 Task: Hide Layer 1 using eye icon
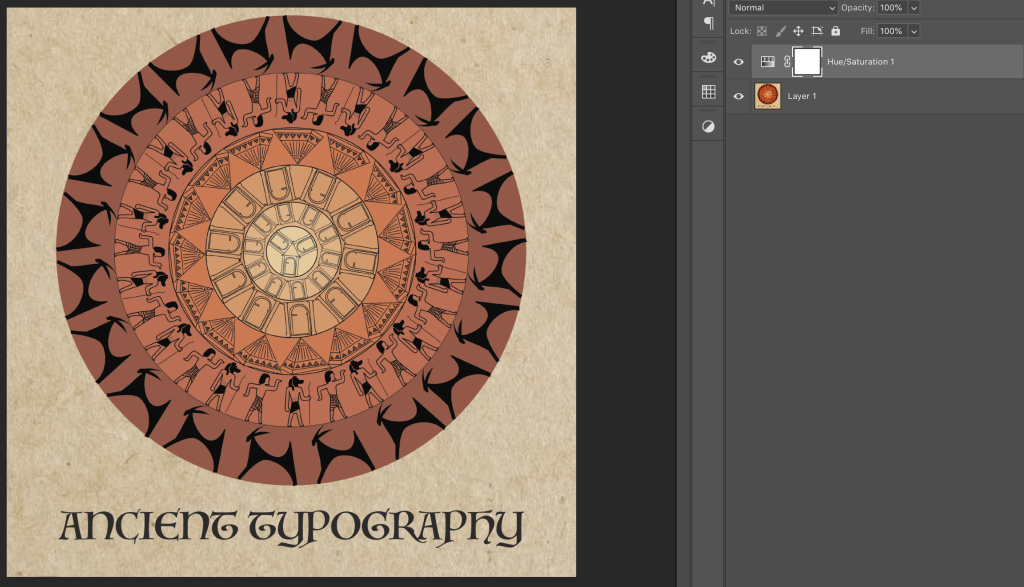(739, 96)
